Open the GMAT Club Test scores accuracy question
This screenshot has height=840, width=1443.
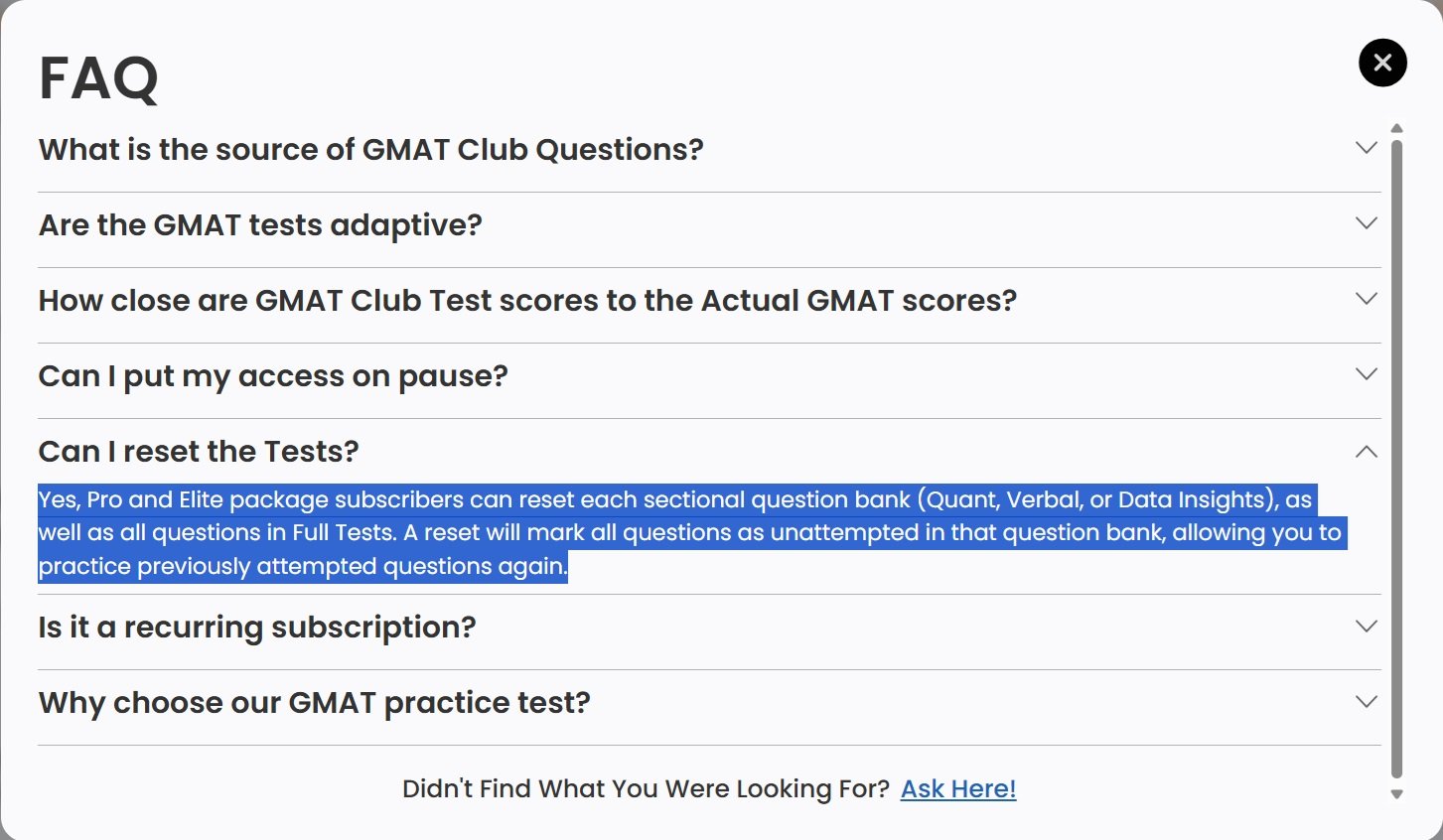527,301
